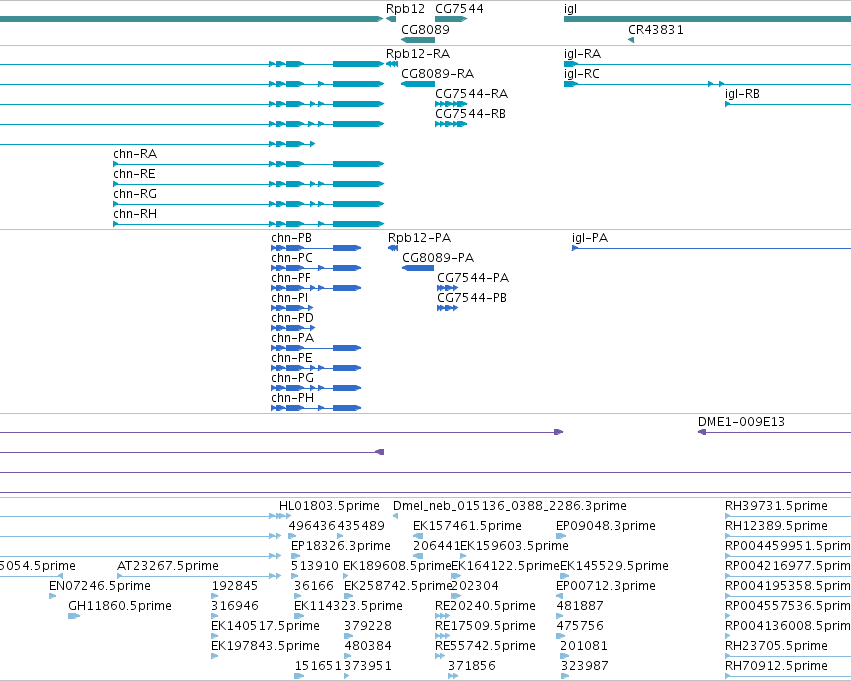The image size is (851, 681).
Task: Click the AT23267.5prime EST label
Action: point(168,566)
